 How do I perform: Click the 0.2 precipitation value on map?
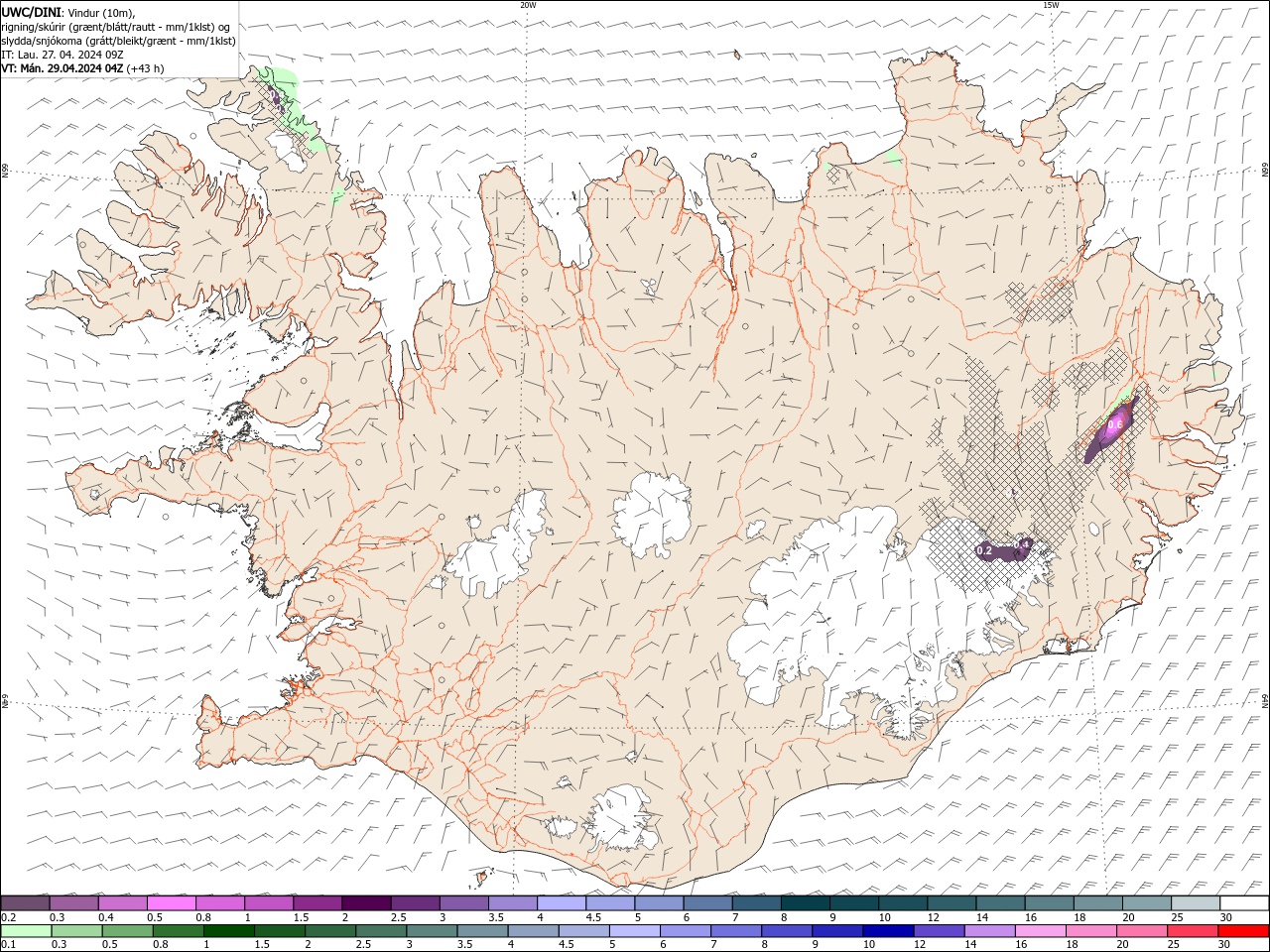(x=984, y=549)
